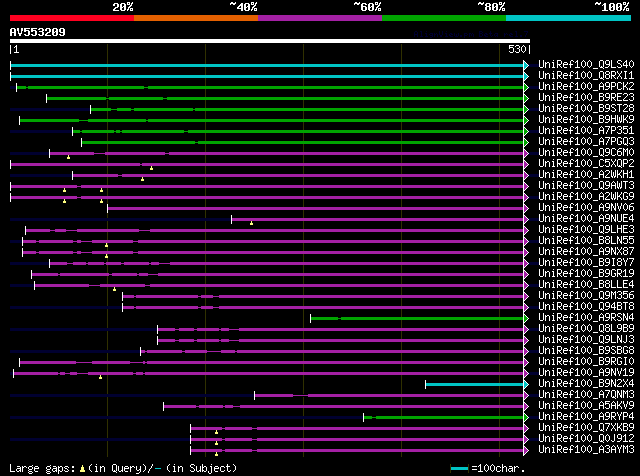Click the green alignment bar of UniRef100_A9RSN4
Viewport: 640px width, 476px height.
[417, 318]
